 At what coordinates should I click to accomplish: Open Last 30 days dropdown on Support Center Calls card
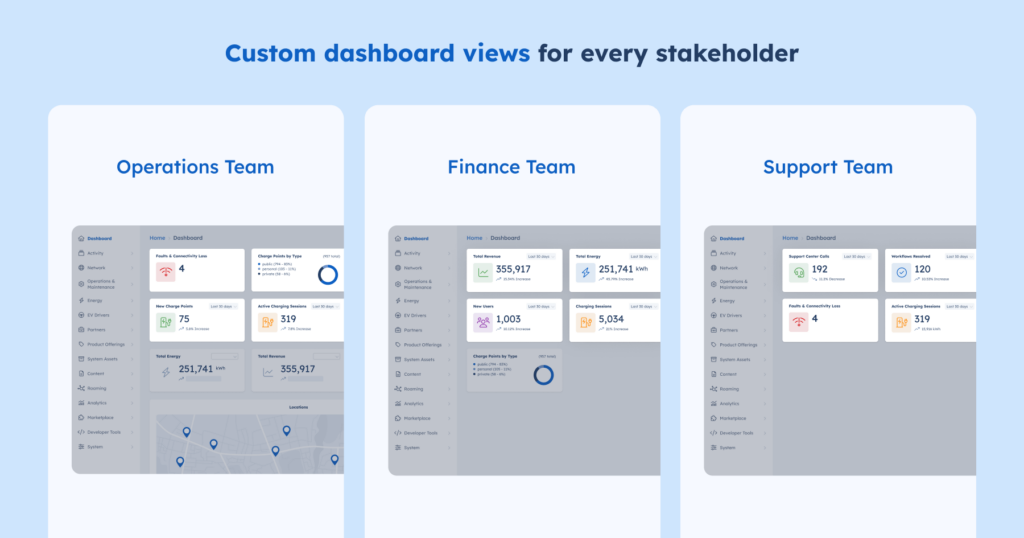click(856, 257)
